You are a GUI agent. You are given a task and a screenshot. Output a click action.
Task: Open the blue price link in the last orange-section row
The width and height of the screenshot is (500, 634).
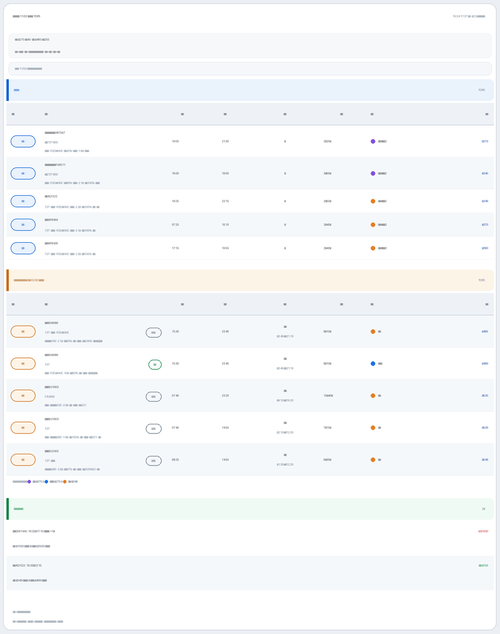click(x=485, y=460)
